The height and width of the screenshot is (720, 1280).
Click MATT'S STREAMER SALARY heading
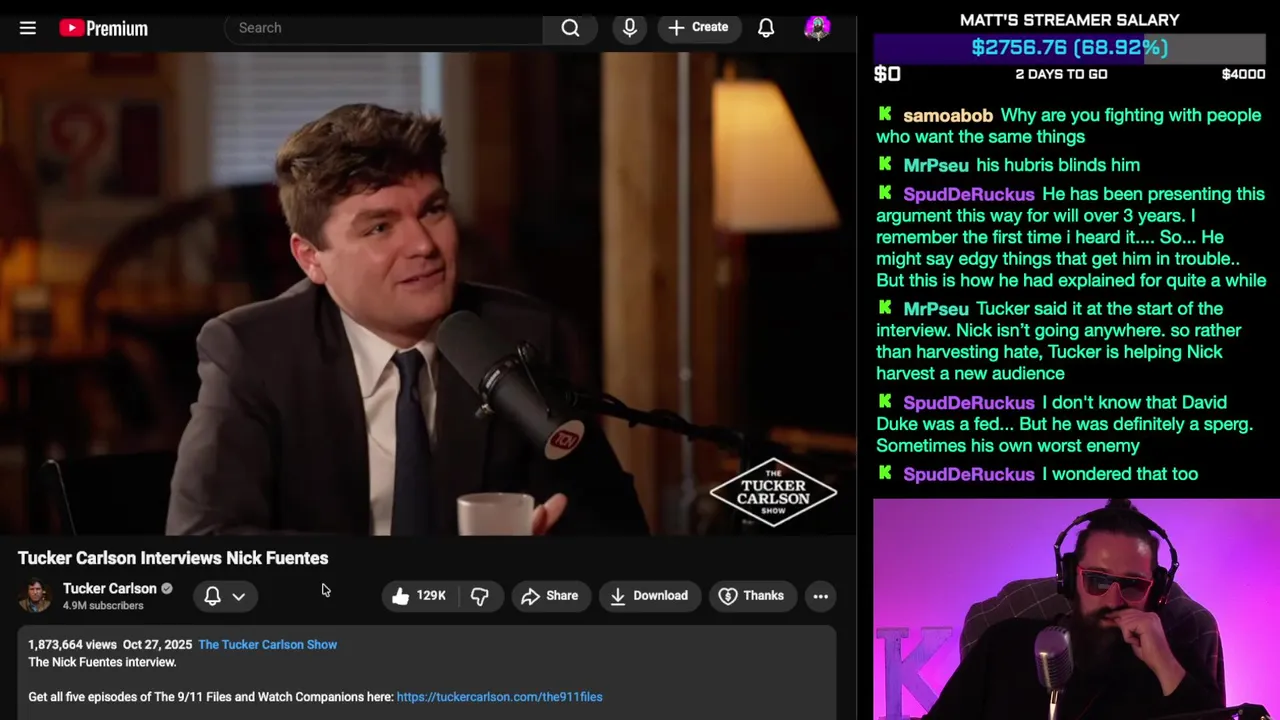point(1069,20)
